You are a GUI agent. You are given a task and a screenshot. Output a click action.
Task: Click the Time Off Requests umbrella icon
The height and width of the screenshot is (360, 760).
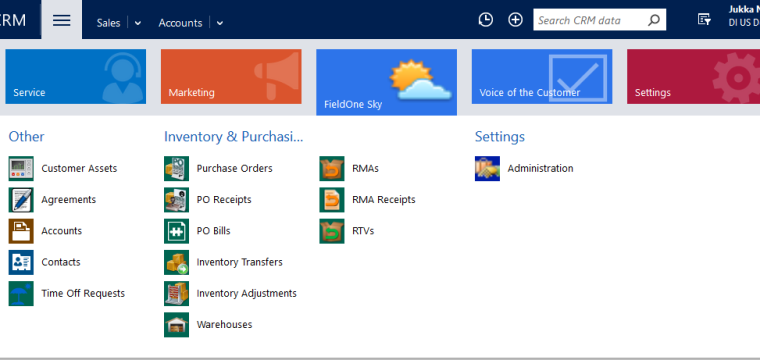(x=21, y=294)
